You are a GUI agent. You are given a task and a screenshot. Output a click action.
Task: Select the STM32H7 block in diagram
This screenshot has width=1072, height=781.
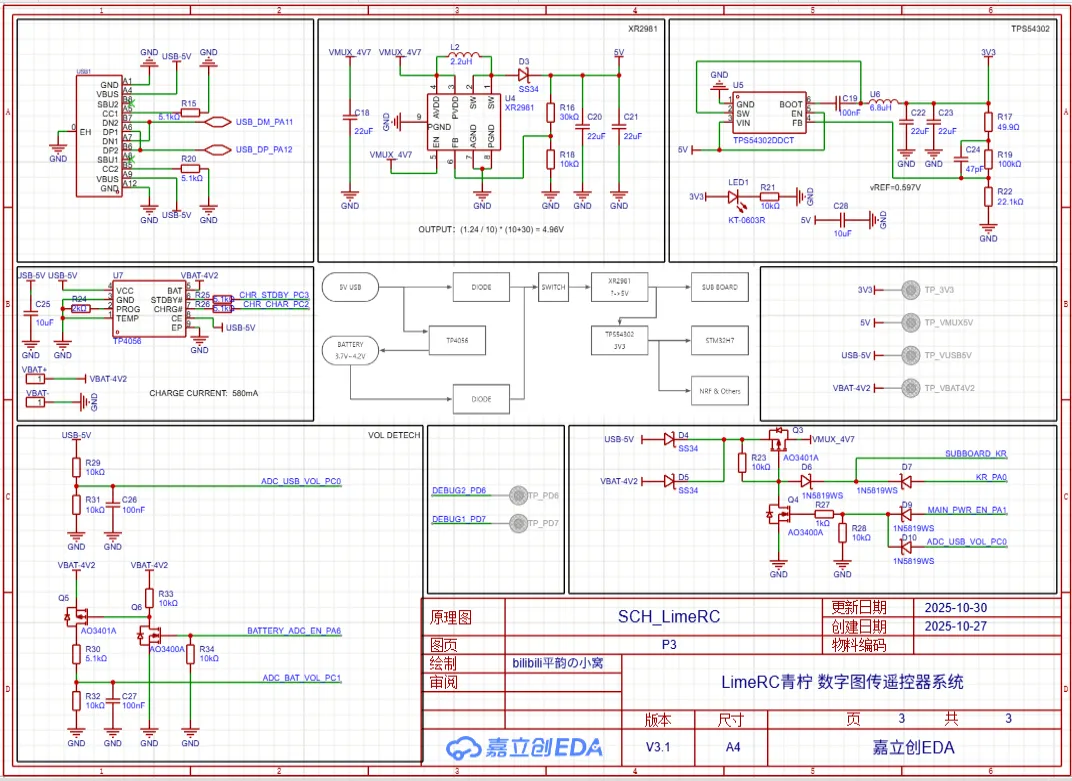coord(718,341)
